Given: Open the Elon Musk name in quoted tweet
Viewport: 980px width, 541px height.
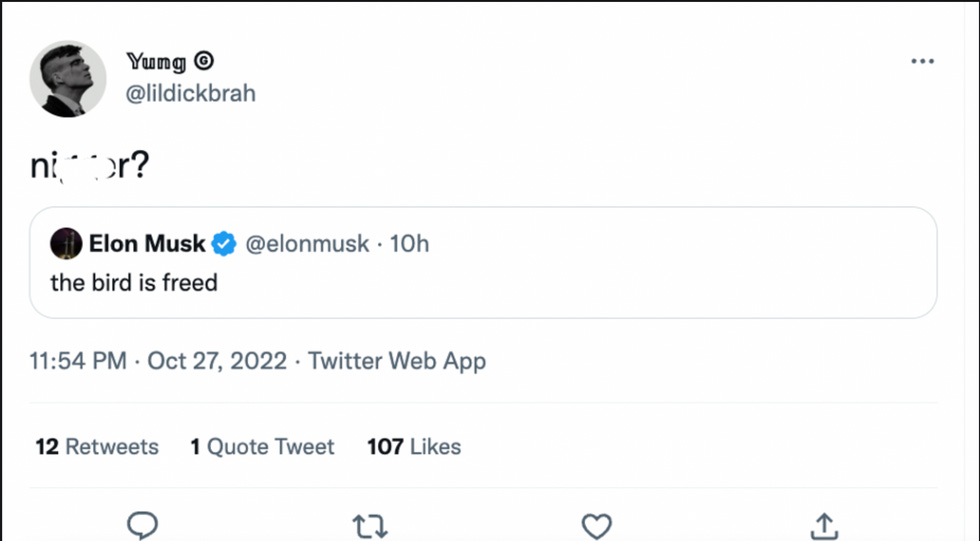Looking at the screenshot, I should pyautogui.click(x=147, y=243).
